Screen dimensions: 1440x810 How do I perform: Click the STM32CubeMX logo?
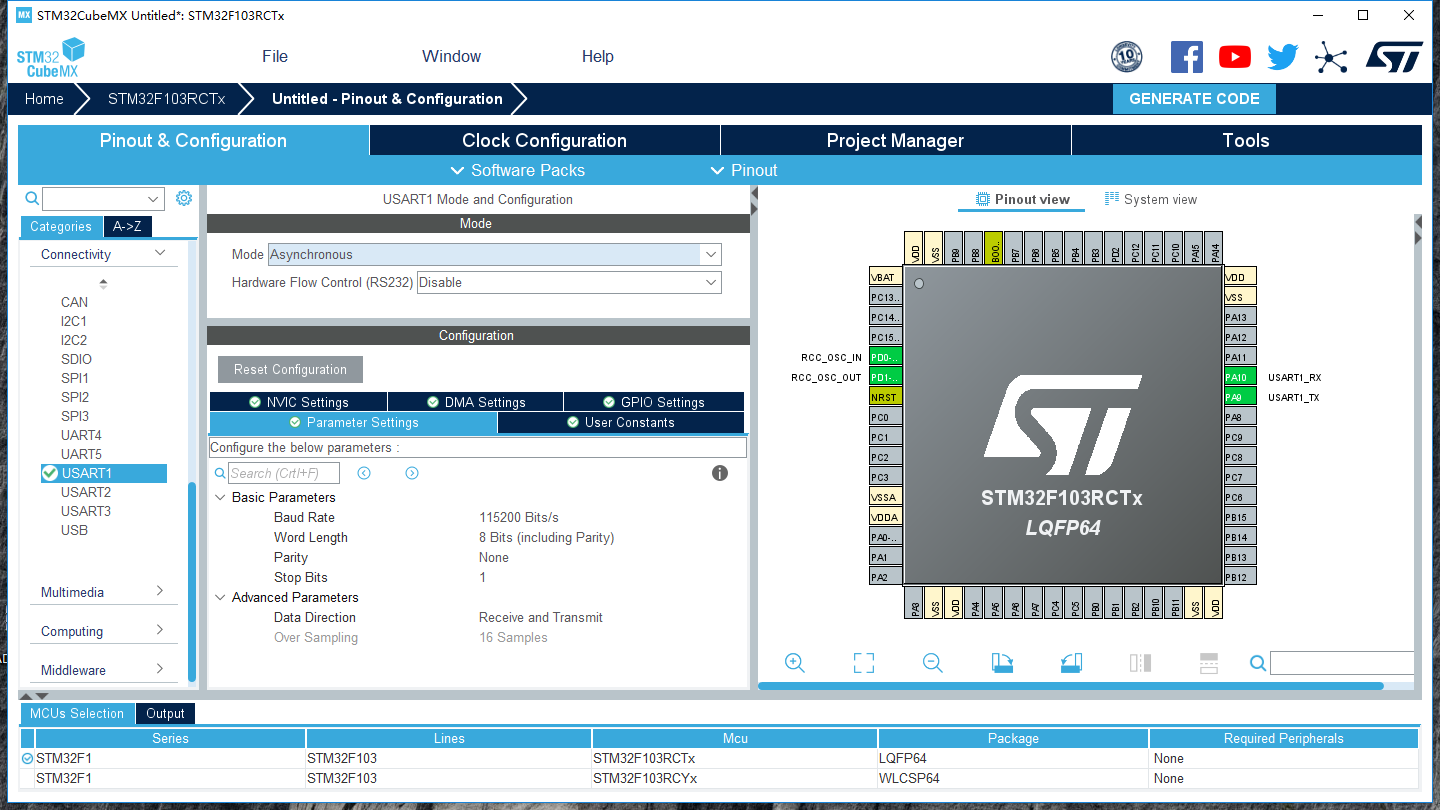[x=51, y=58]
